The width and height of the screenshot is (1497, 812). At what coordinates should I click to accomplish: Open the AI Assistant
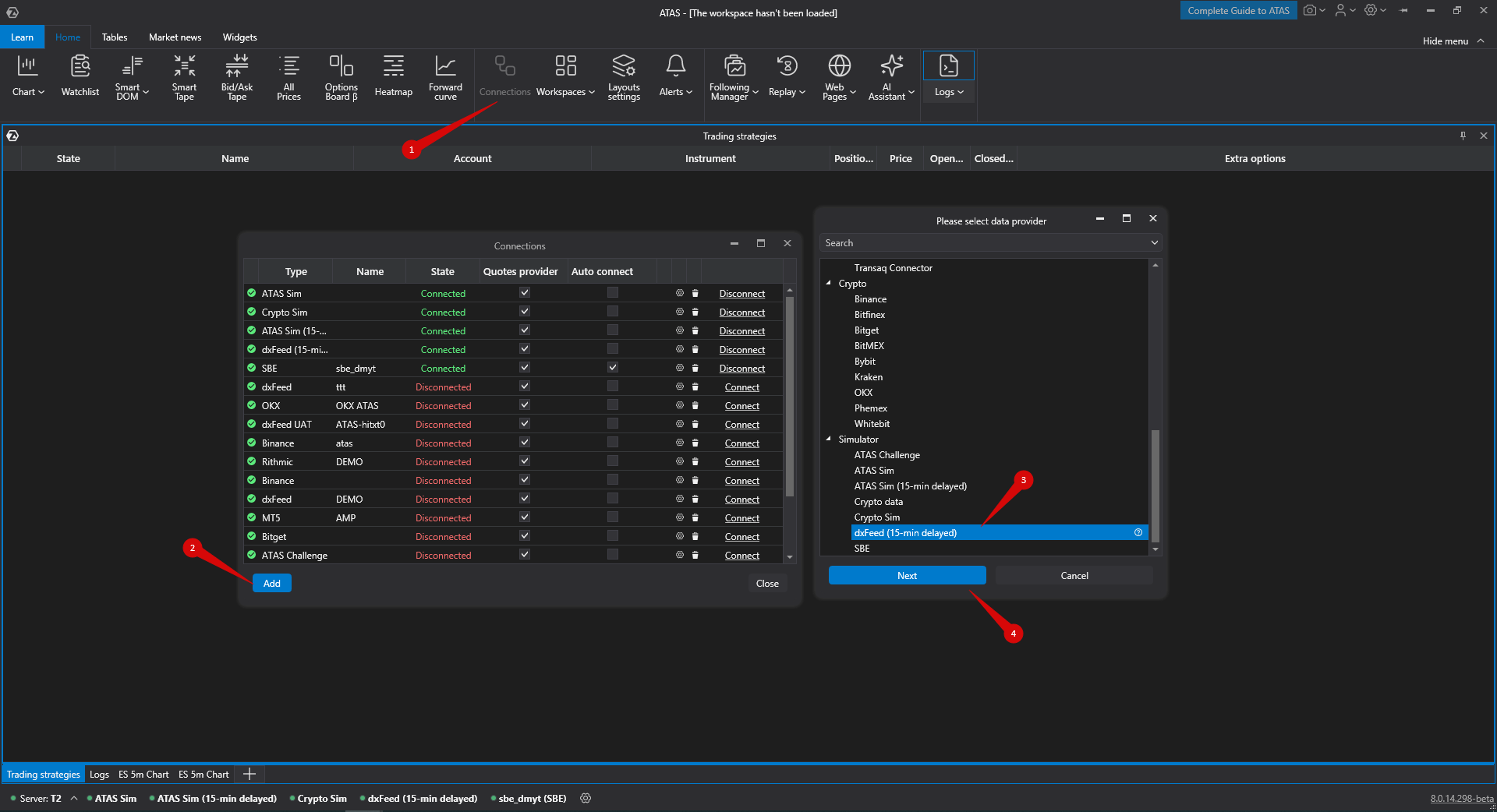point(891,76)
